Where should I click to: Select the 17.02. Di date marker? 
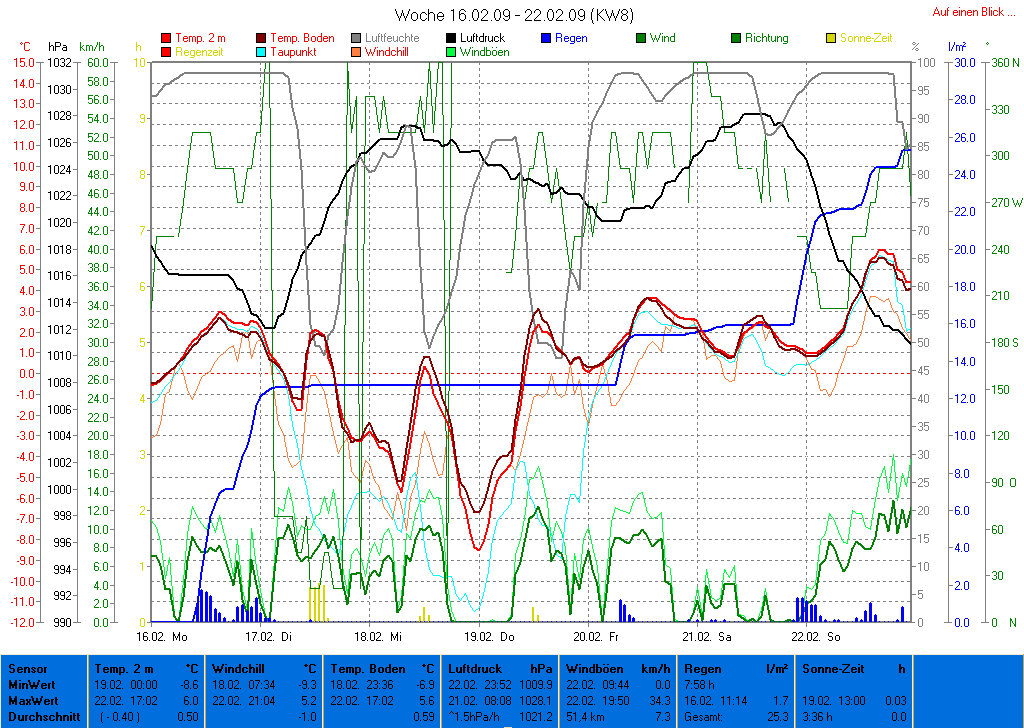[x=269, y=636]
